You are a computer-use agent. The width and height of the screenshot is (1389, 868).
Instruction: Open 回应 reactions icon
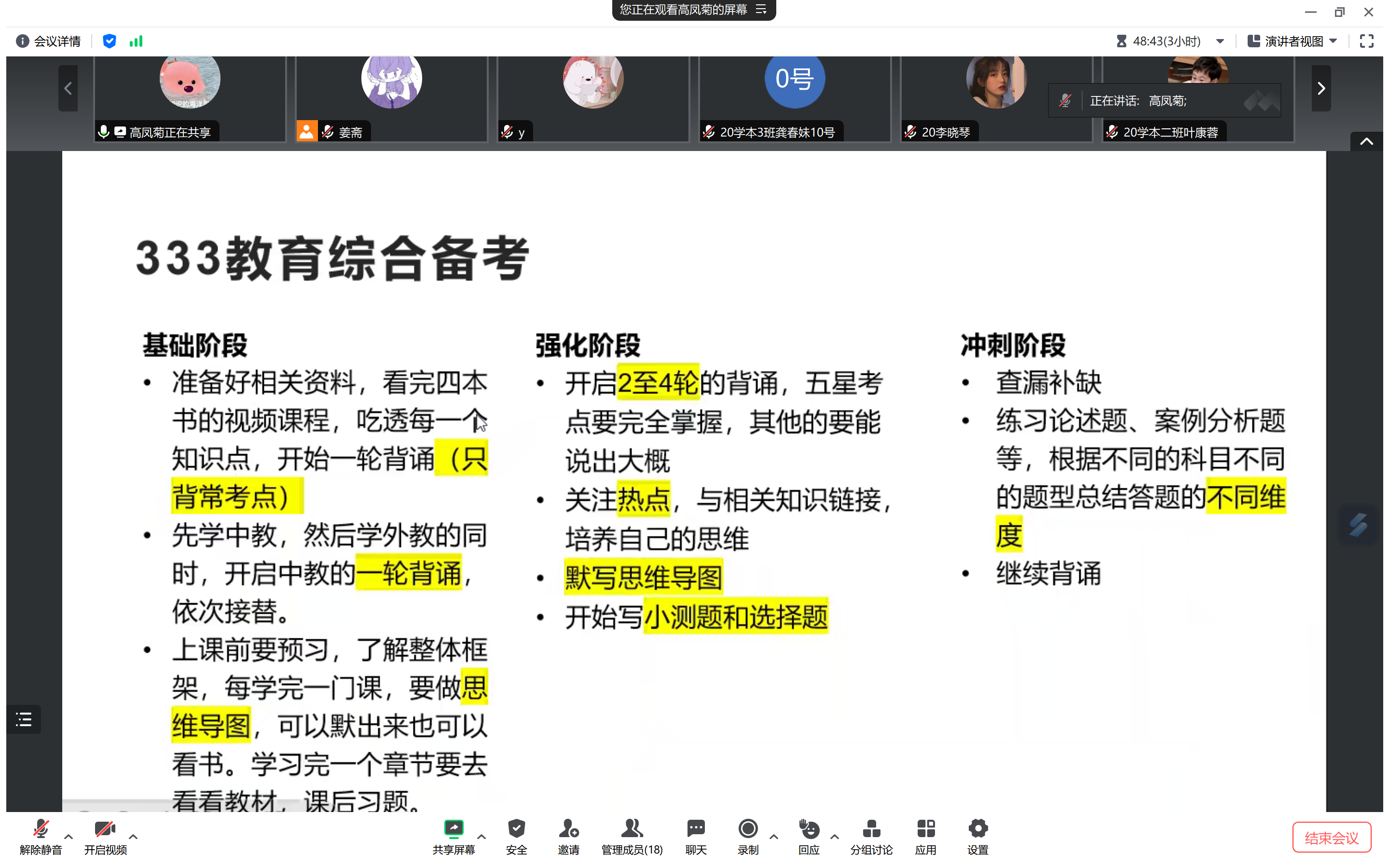click(x=809, y=837)
